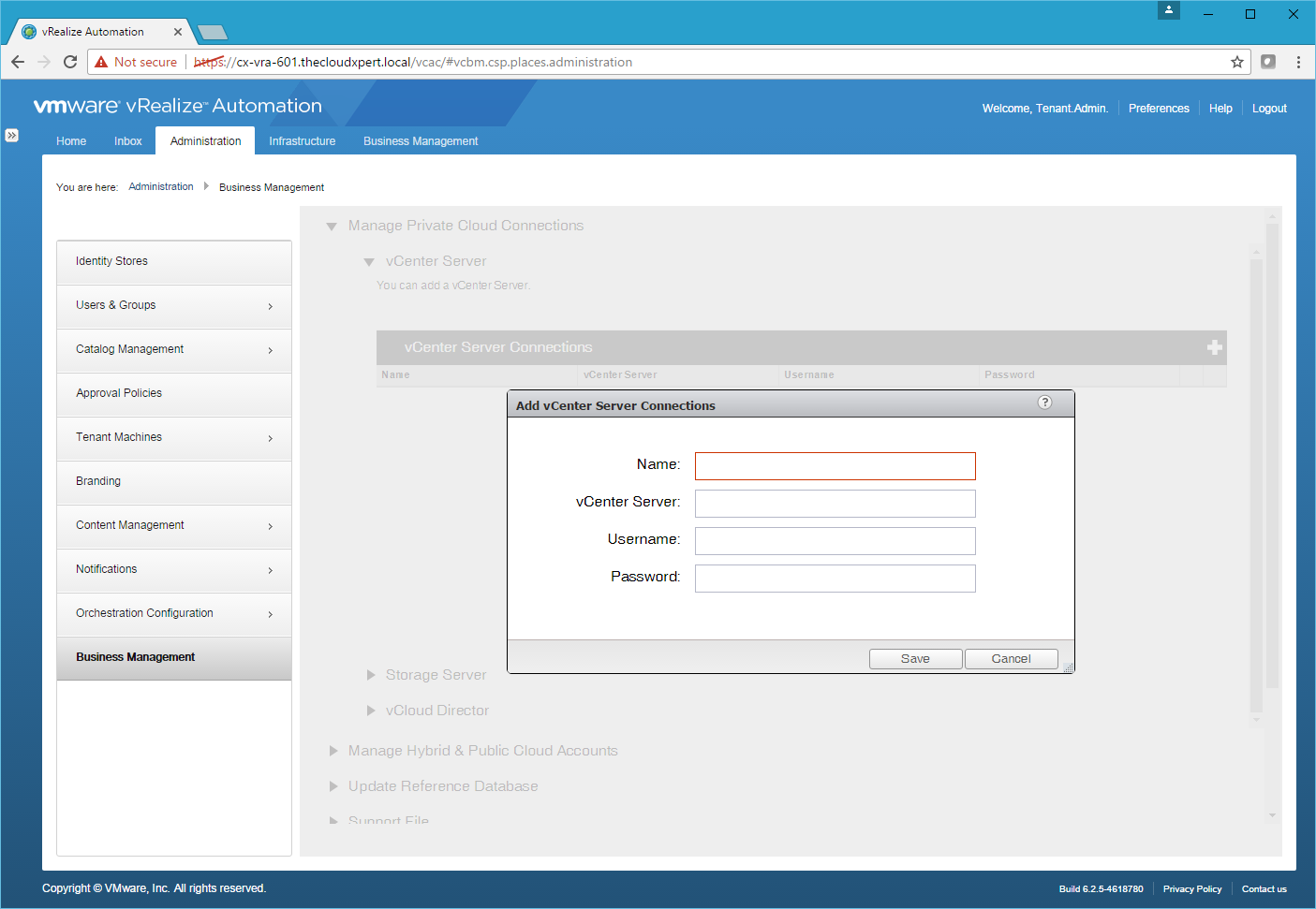
Task: Cancel the Add vCenter Server dialog
Action: point(1011,659)
